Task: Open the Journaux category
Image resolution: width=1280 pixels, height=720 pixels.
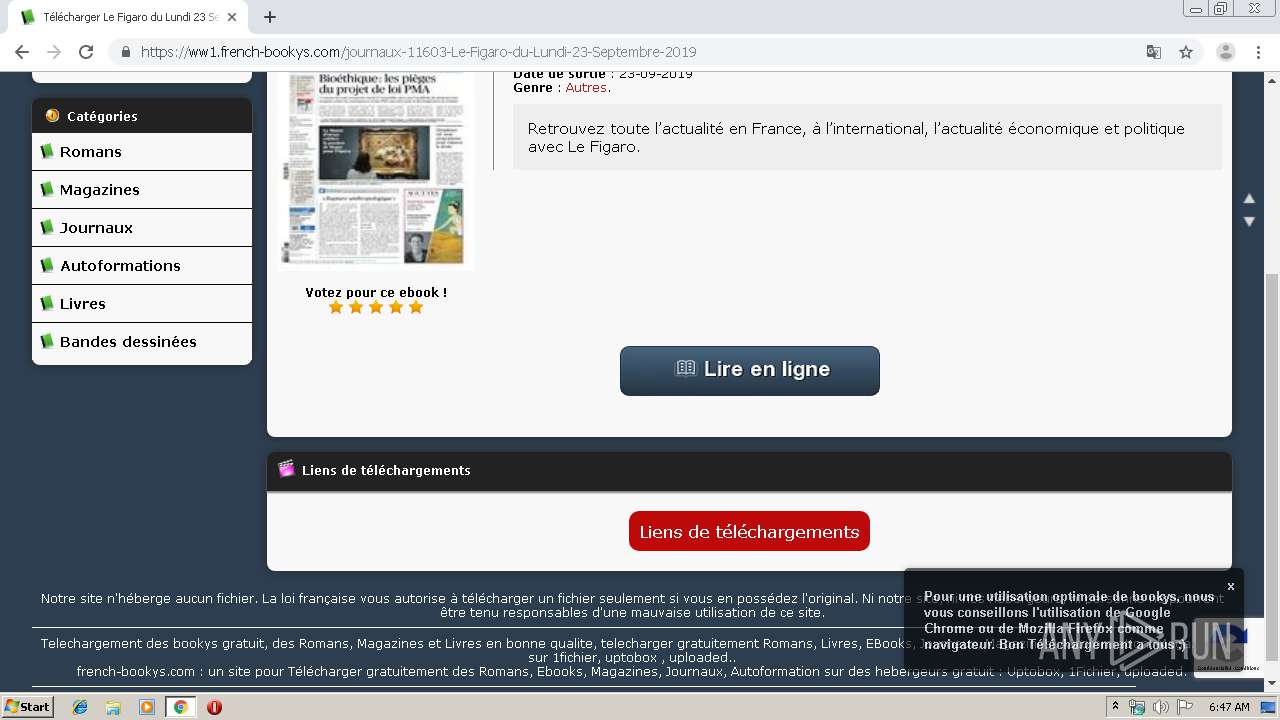Action: click(x=142, y=228)
